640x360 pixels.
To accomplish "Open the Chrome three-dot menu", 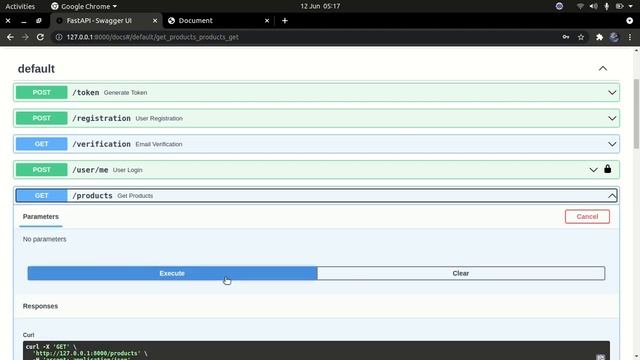I will click(x=630, y=37).
